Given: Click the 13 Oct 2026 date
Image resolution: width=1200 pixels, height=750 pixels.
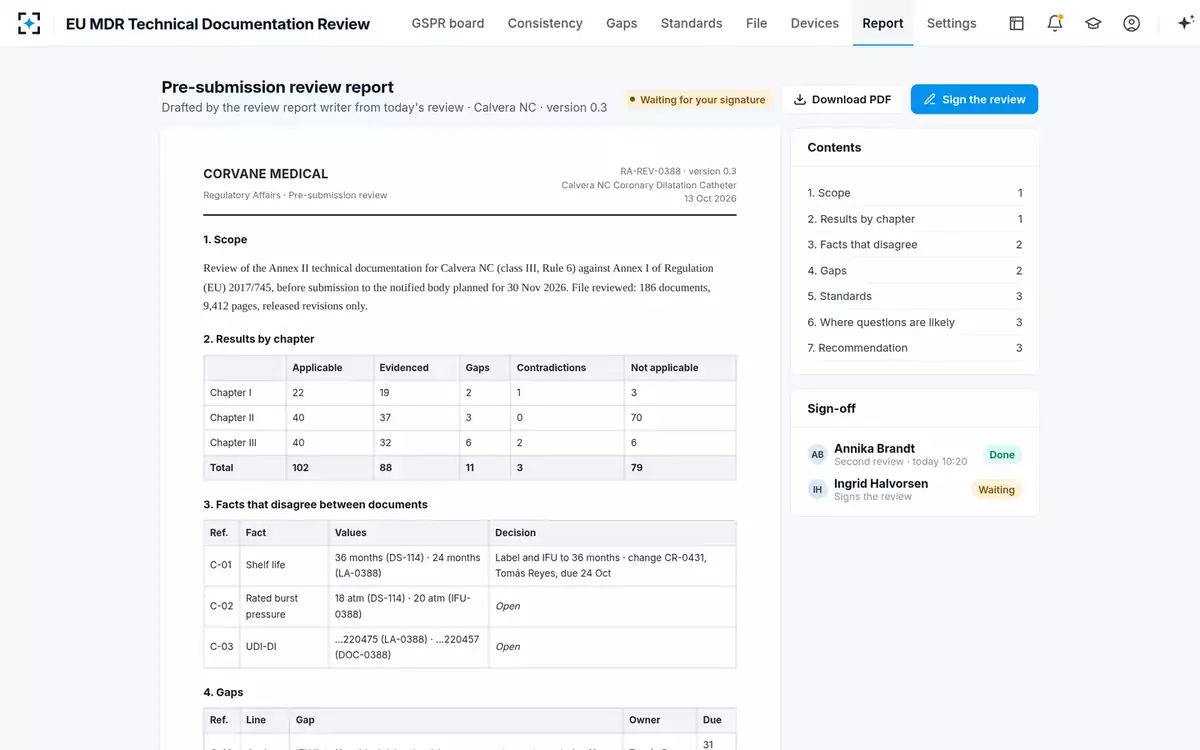Looking at the screenshot, I should (x=710, y=199).
